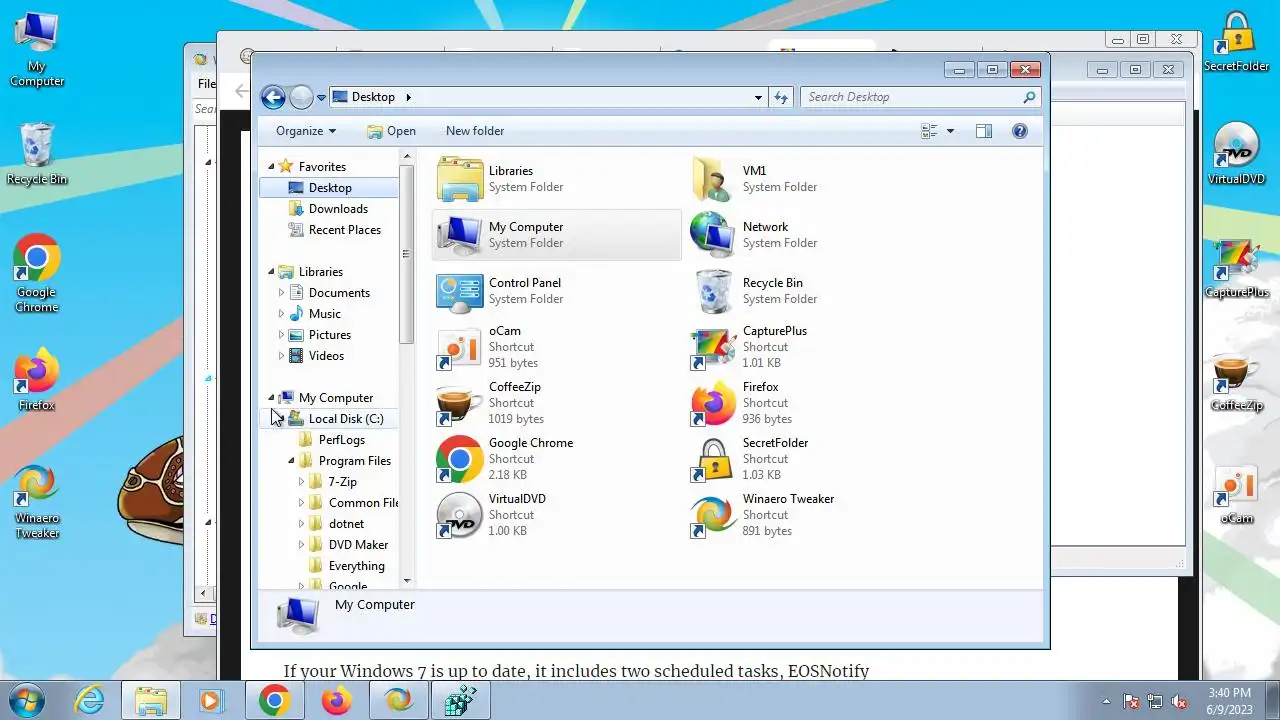Show hidden system tray icons arrow
Viewport: 1280px width, 720px height.
[1106, 701]
